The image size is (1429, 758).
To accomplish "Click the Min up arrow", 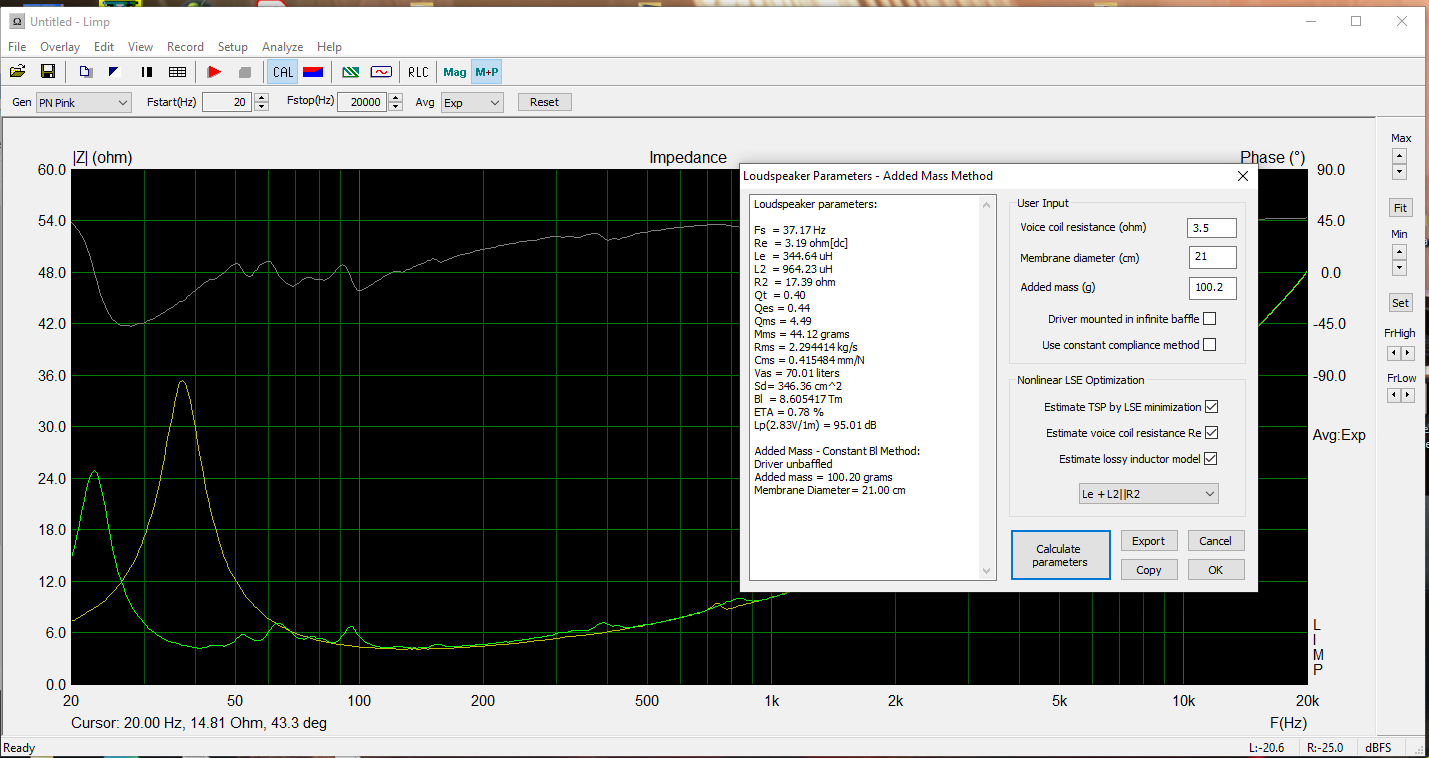I will (x=1399, y=252).
